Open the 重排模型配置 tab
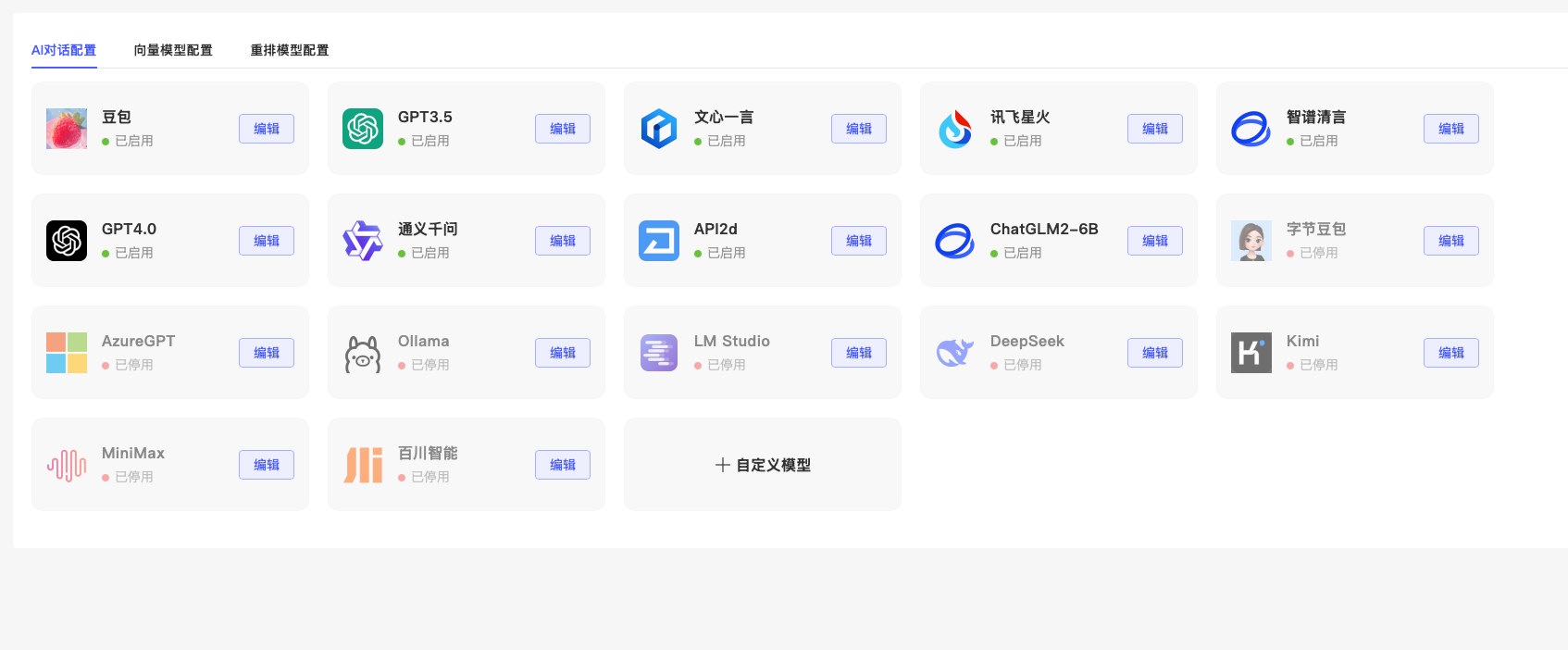Viewport: 1568px width, 650px height. point(290,50)
